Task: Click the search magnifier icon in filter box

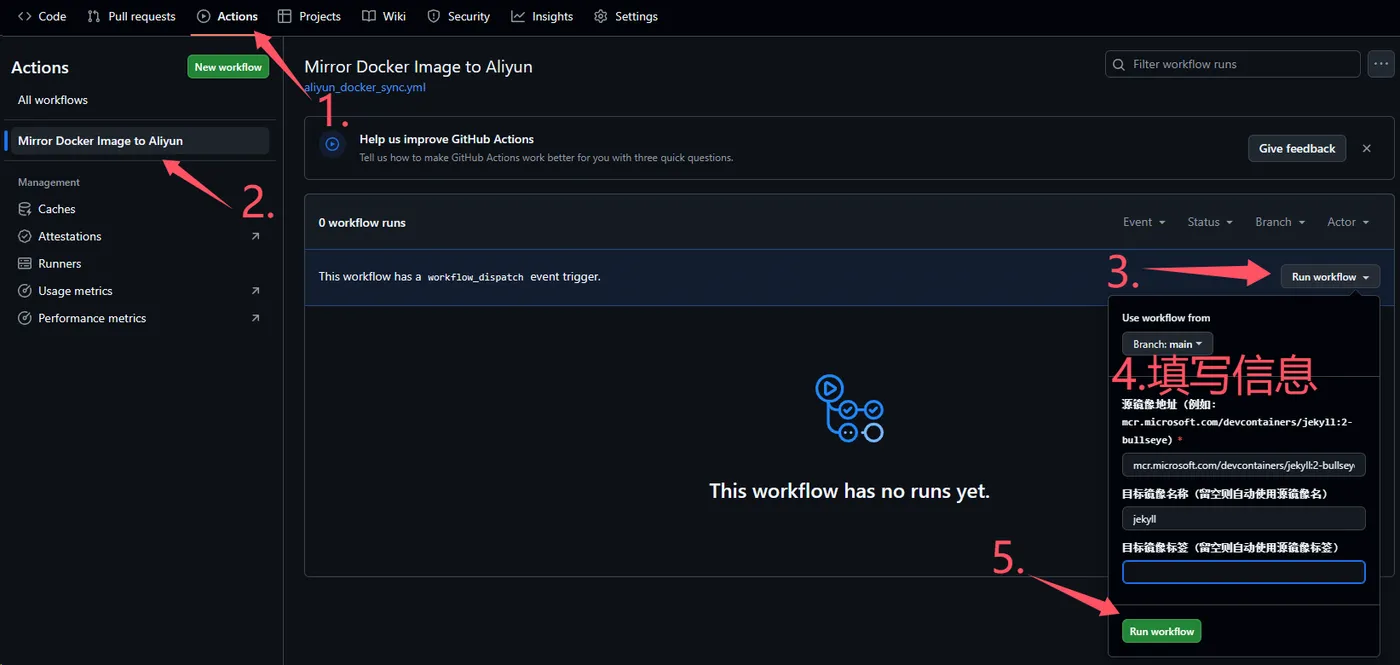Action: pos(1119,64)
